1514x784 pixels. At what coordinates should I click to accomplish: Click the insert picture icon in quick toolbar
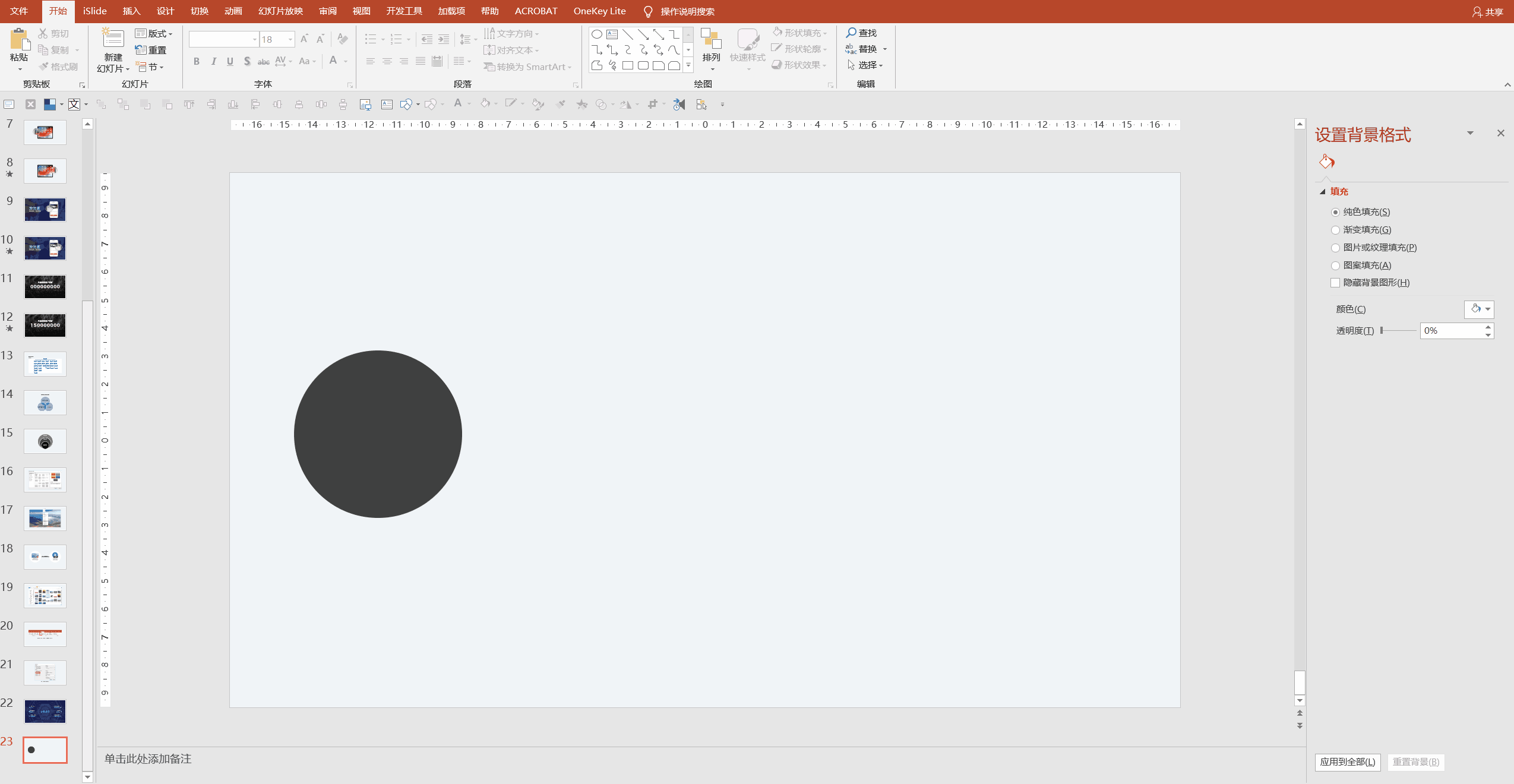(365, 105)
